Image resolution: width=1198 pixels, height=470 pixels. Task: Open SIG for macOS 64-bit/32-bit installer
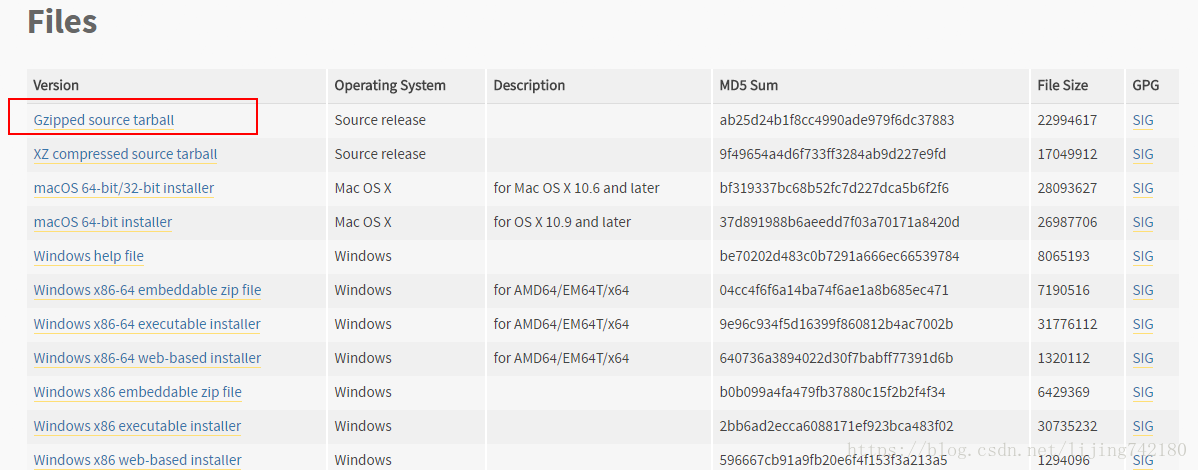click(1143, 188)
